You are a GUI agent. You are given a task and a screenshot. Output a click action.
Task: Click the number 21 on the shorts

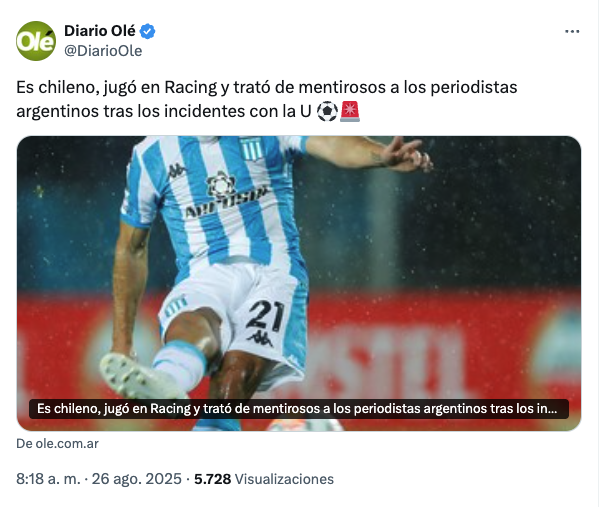[x=265, y=316]
